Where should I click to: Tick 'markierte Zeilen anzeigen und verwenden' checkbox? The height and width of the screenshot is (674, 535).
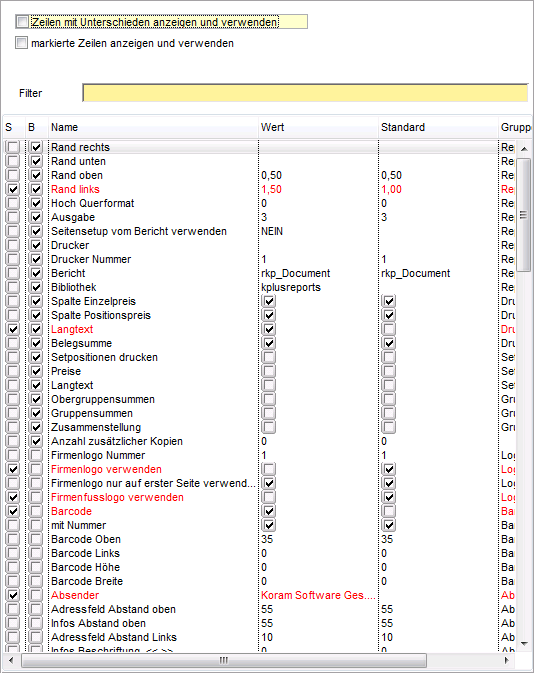click(x=21, y=43)
